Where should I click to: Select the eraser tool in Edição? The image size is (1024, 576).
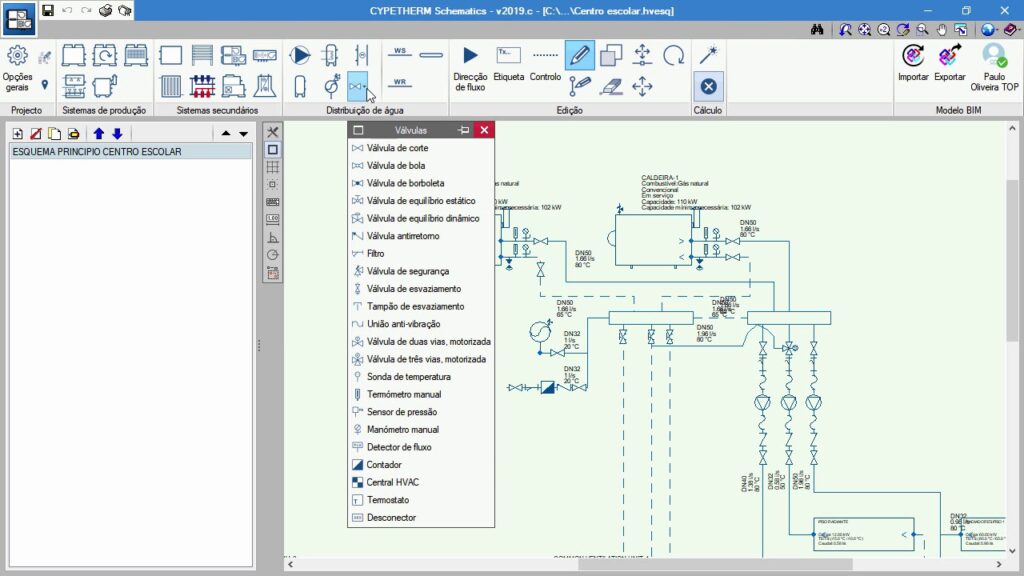(611, 87)
